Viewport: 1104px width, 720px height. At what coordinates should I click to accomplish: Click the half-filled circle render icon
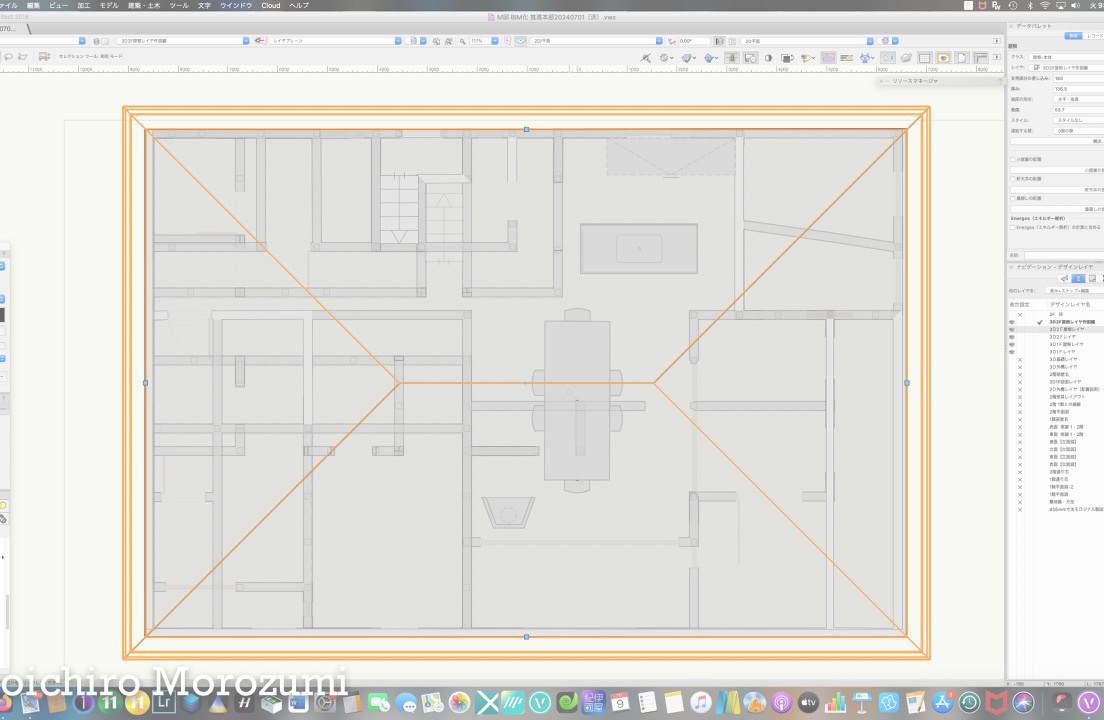point(769,59)
